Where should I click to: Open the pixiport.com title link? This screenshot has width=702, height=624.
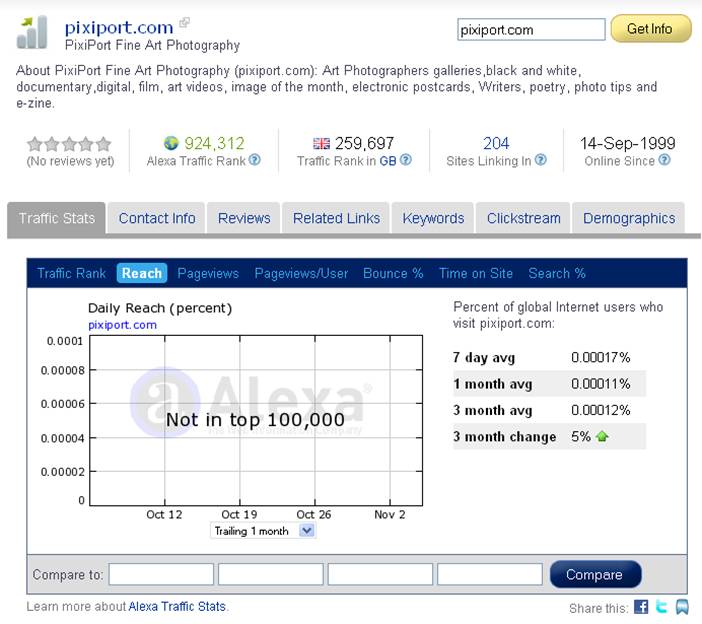coord(119,28)
